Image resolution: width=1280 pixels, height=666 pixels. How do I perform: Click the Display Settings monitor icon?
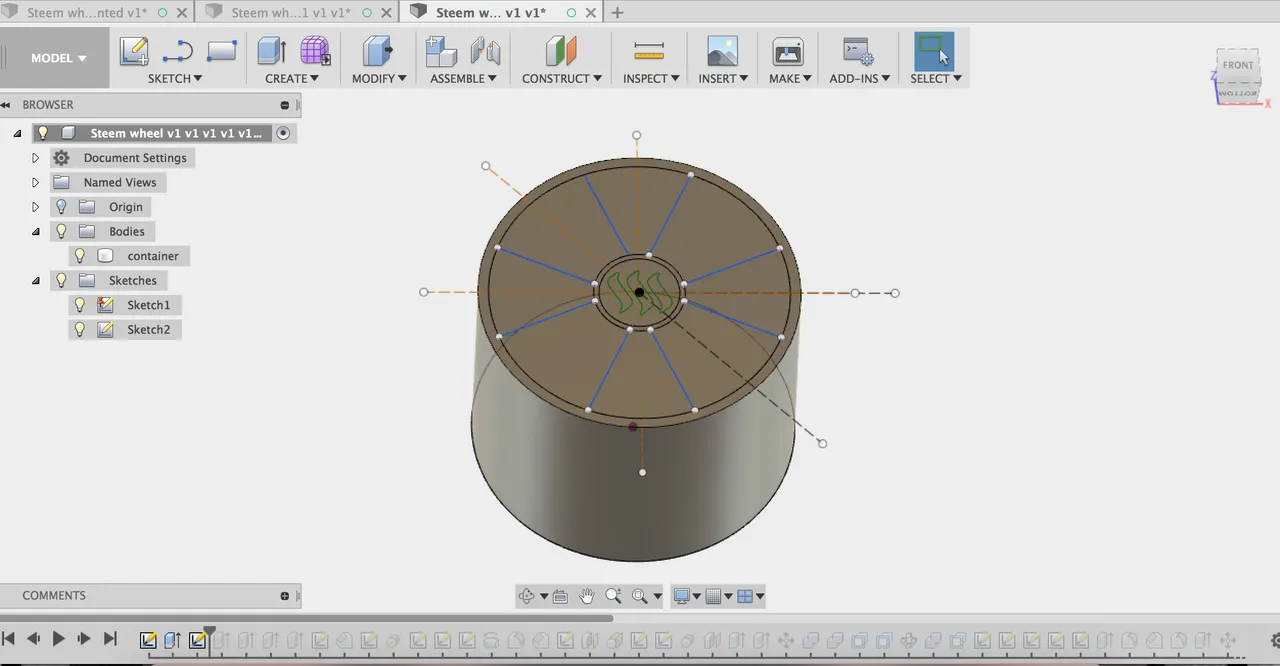(682, 596)
